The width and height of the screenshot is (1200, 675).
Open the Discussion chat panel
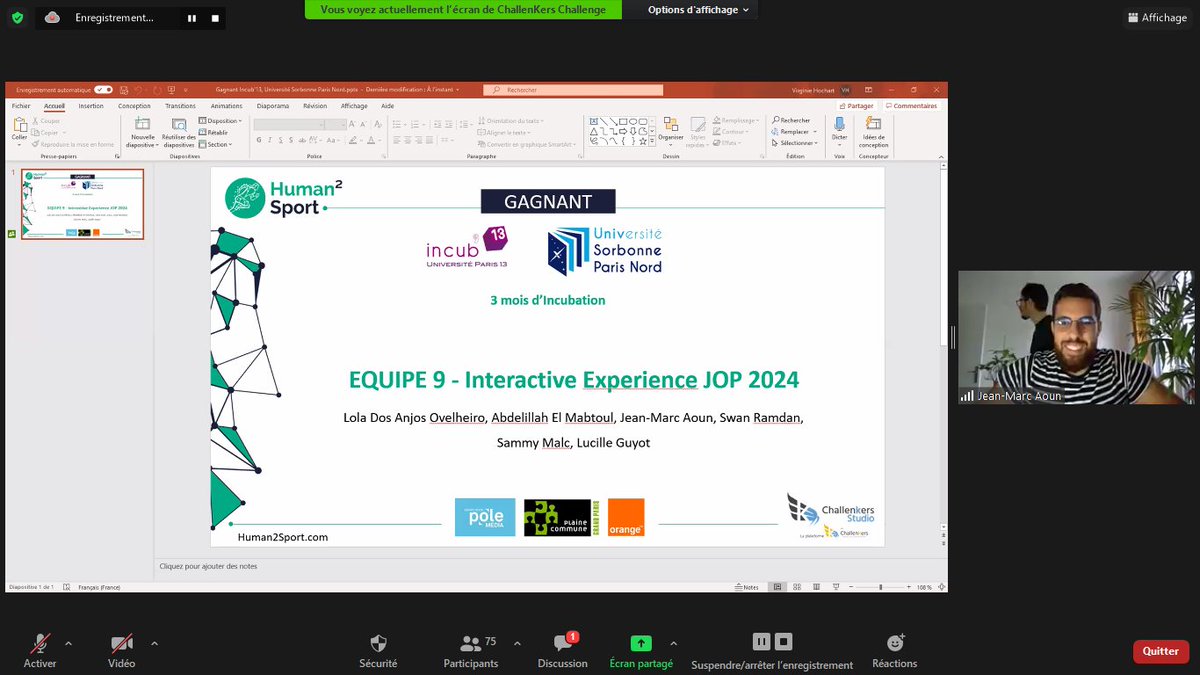tap(562, 650)
